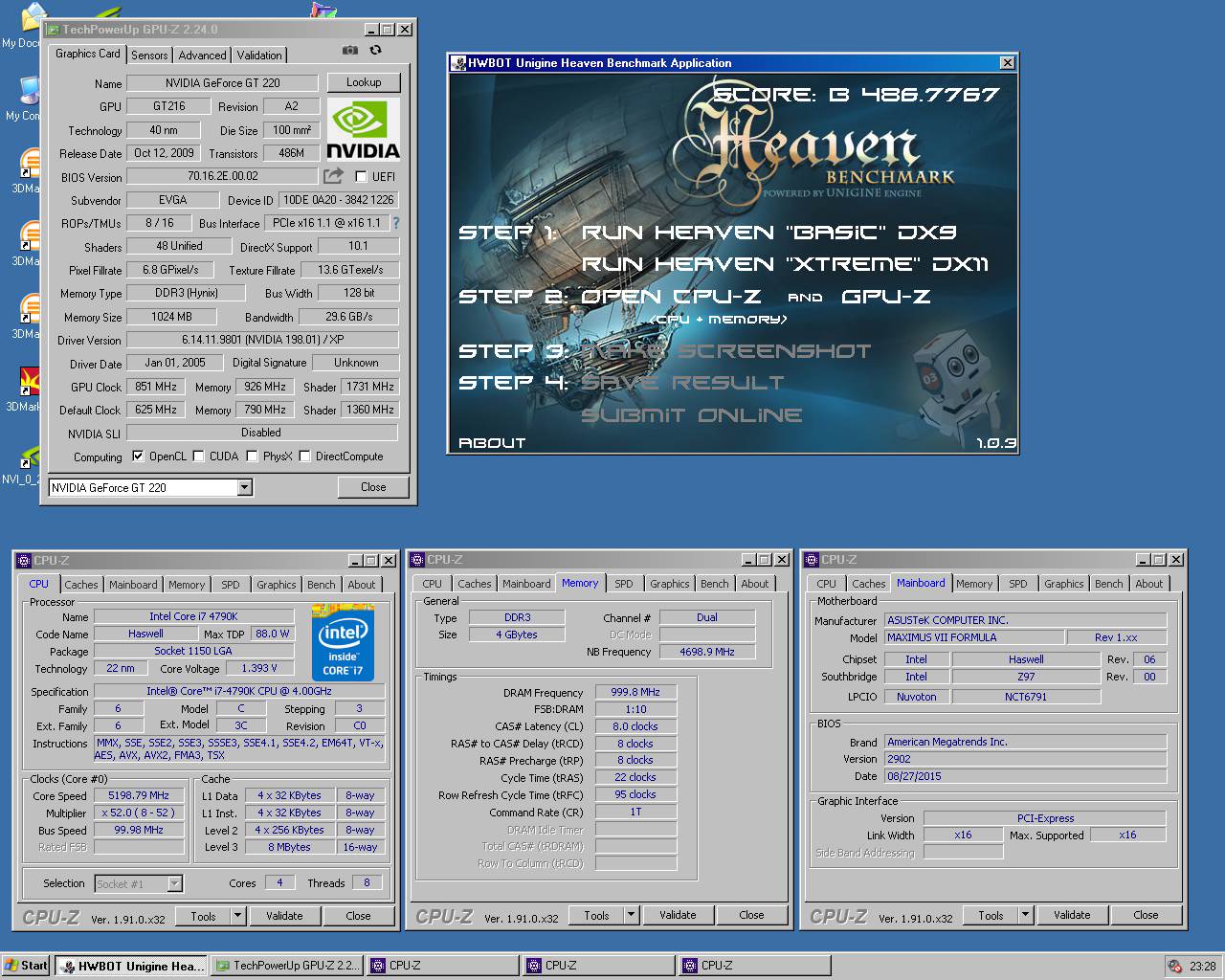Enable the DirectCompute checkbox
The width and height of the screenshot is (1225, 980).
305,457
